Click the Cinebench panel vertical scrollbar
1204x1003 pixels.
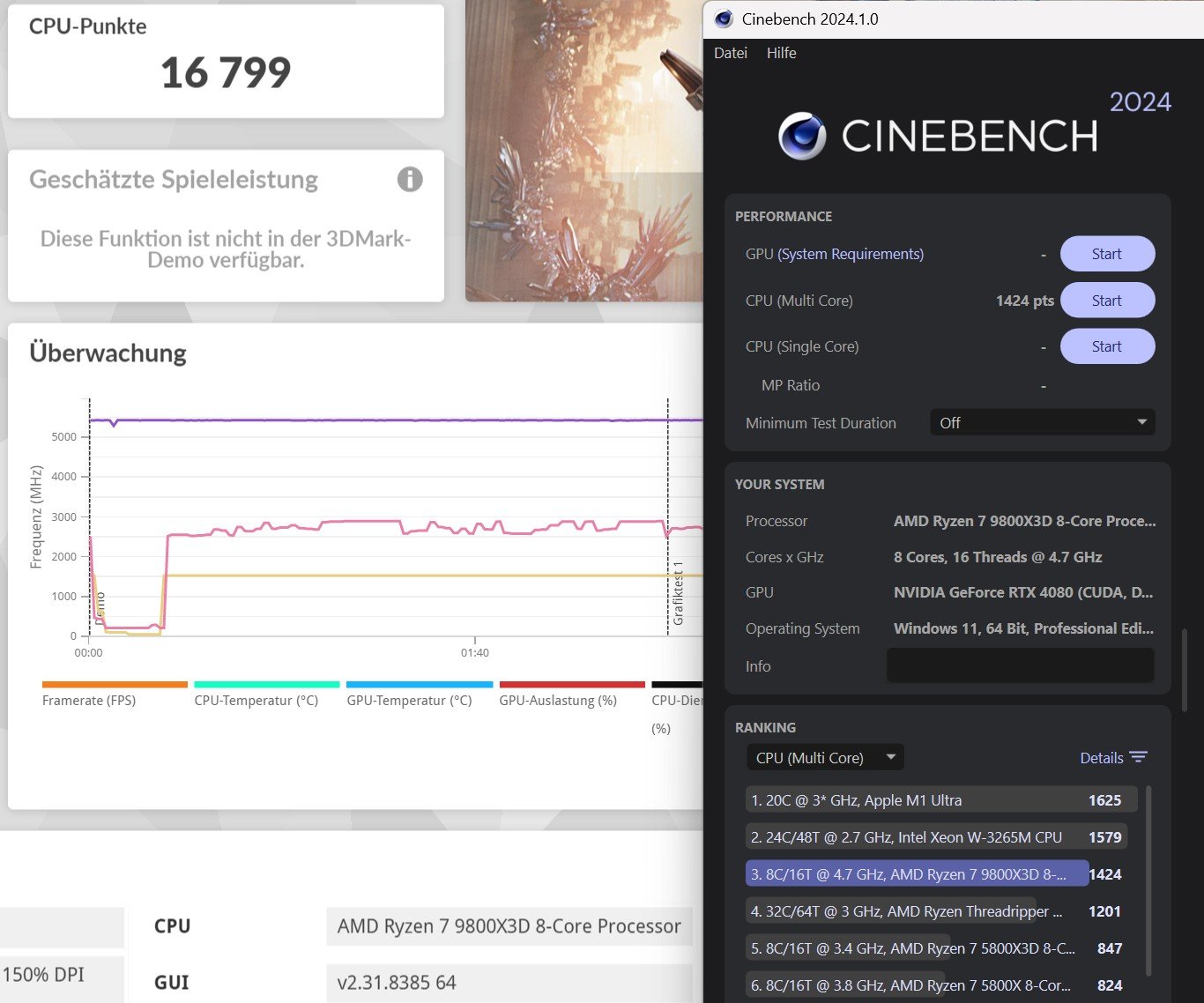pos(1185,670)
